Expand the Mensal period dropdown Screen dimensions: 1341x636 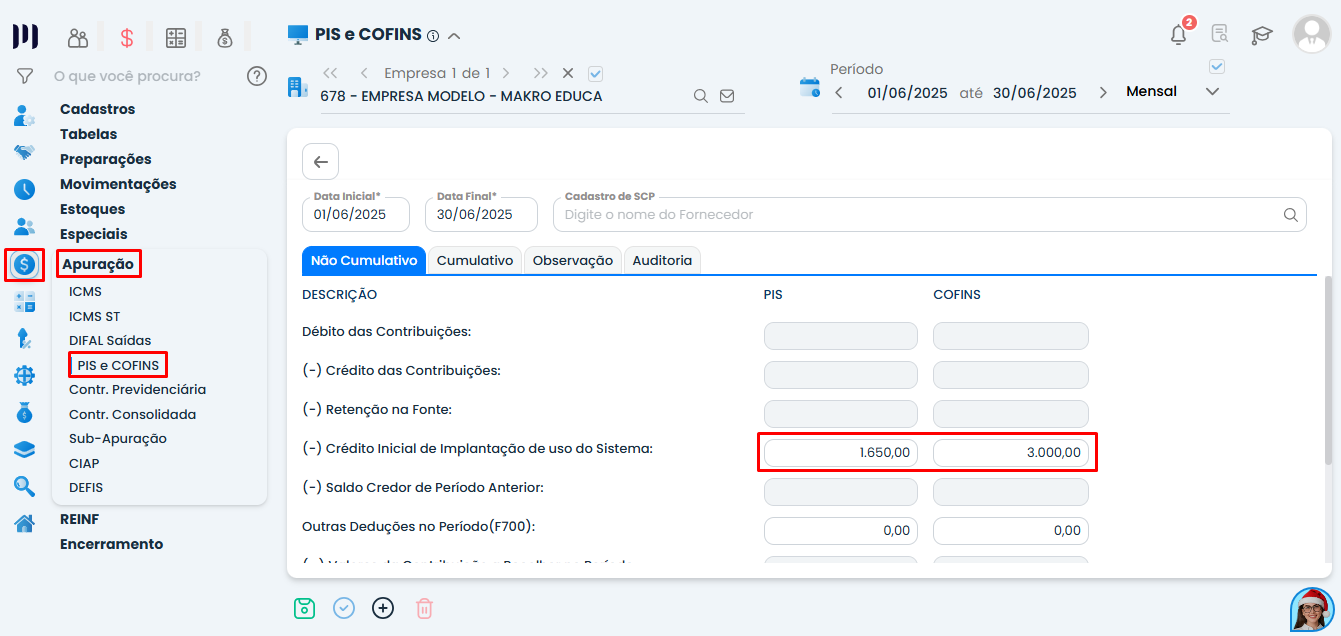point(1212,92)
